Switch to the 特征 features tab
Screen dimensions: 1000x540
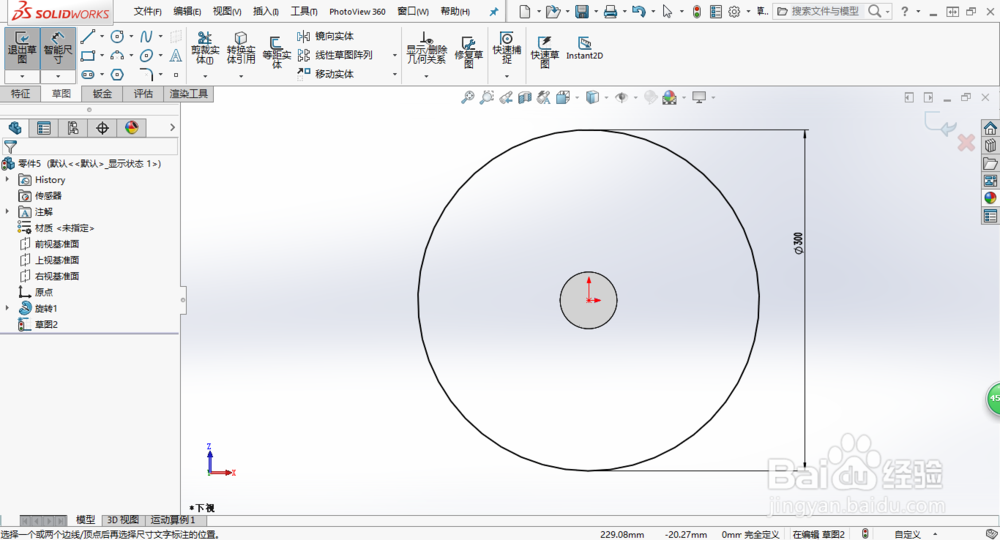[x=20, y=94]
